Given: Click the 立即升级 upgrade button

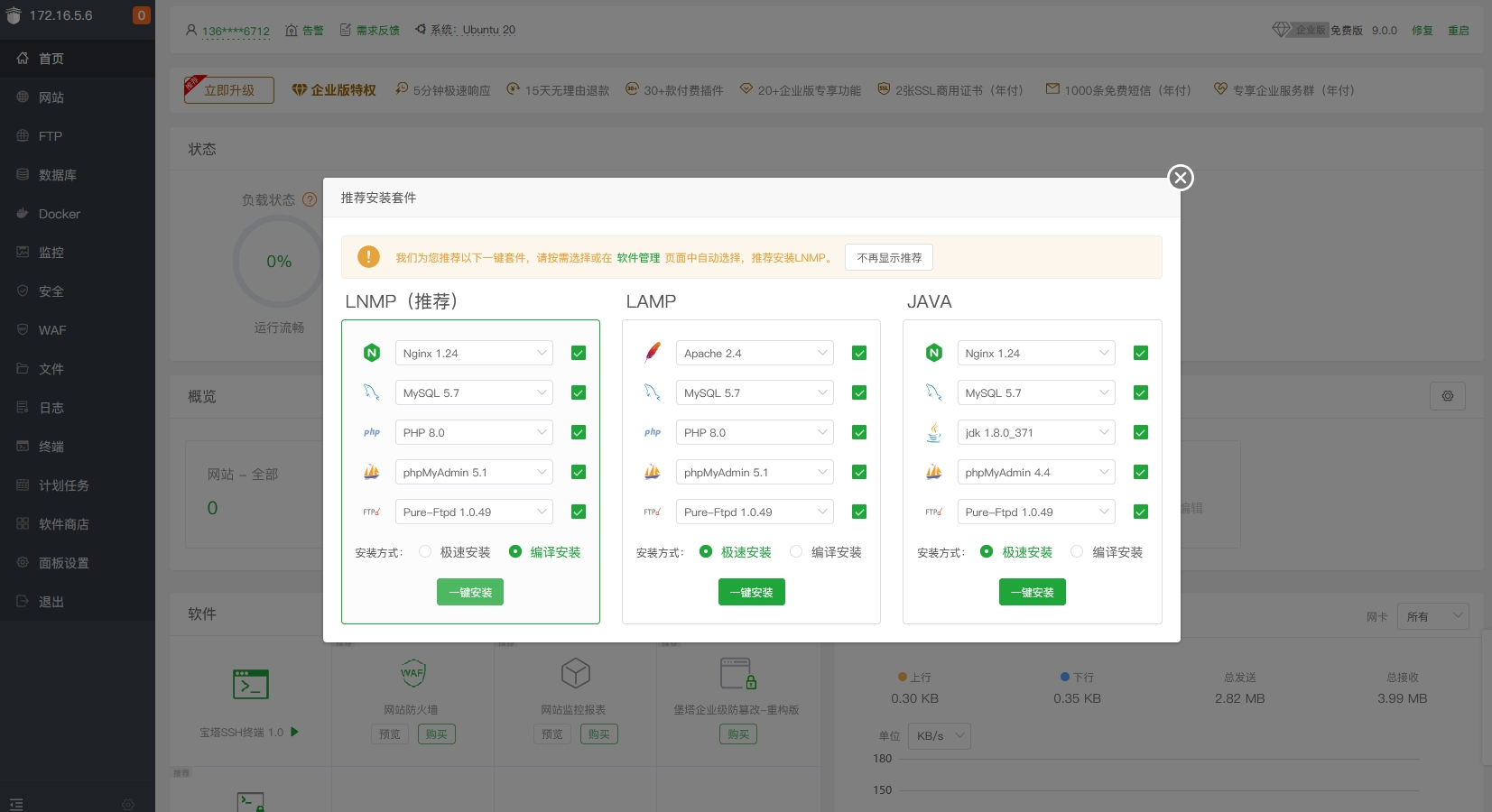Looking at the screenshot, I should tap(229, 89).
